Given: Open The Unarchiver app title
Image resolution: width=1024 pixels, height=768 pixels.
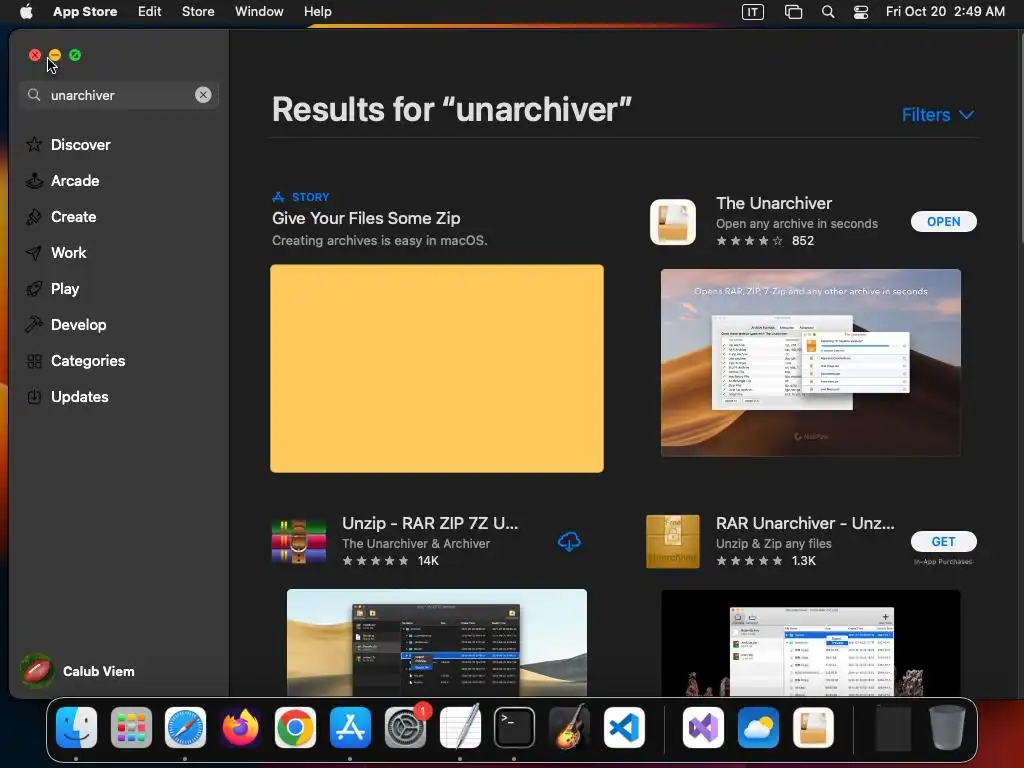Looking at the screenshot, I should [x=774, y=203].
